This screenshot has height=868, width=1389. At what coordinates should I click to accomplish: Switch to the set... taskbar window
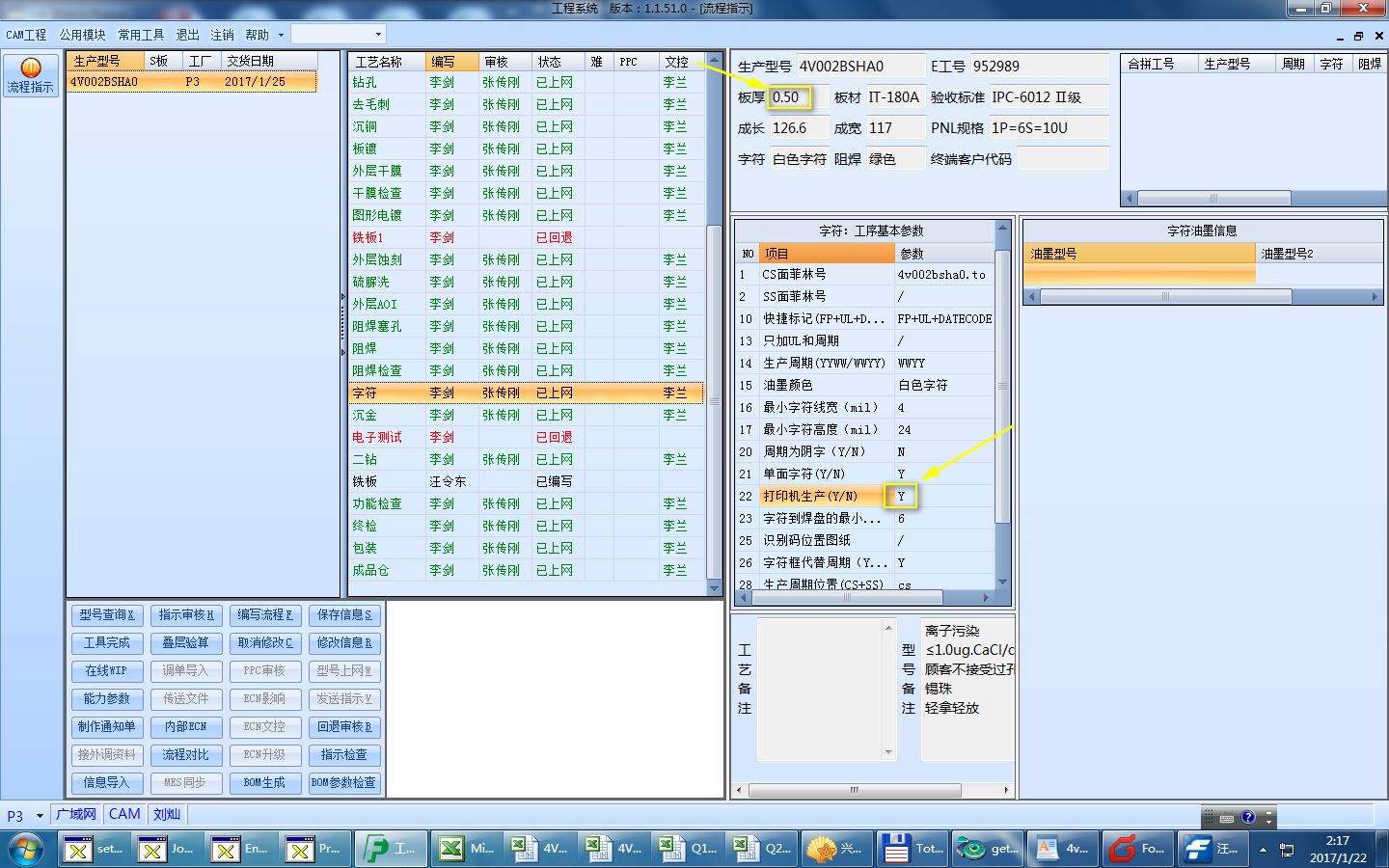95,849
